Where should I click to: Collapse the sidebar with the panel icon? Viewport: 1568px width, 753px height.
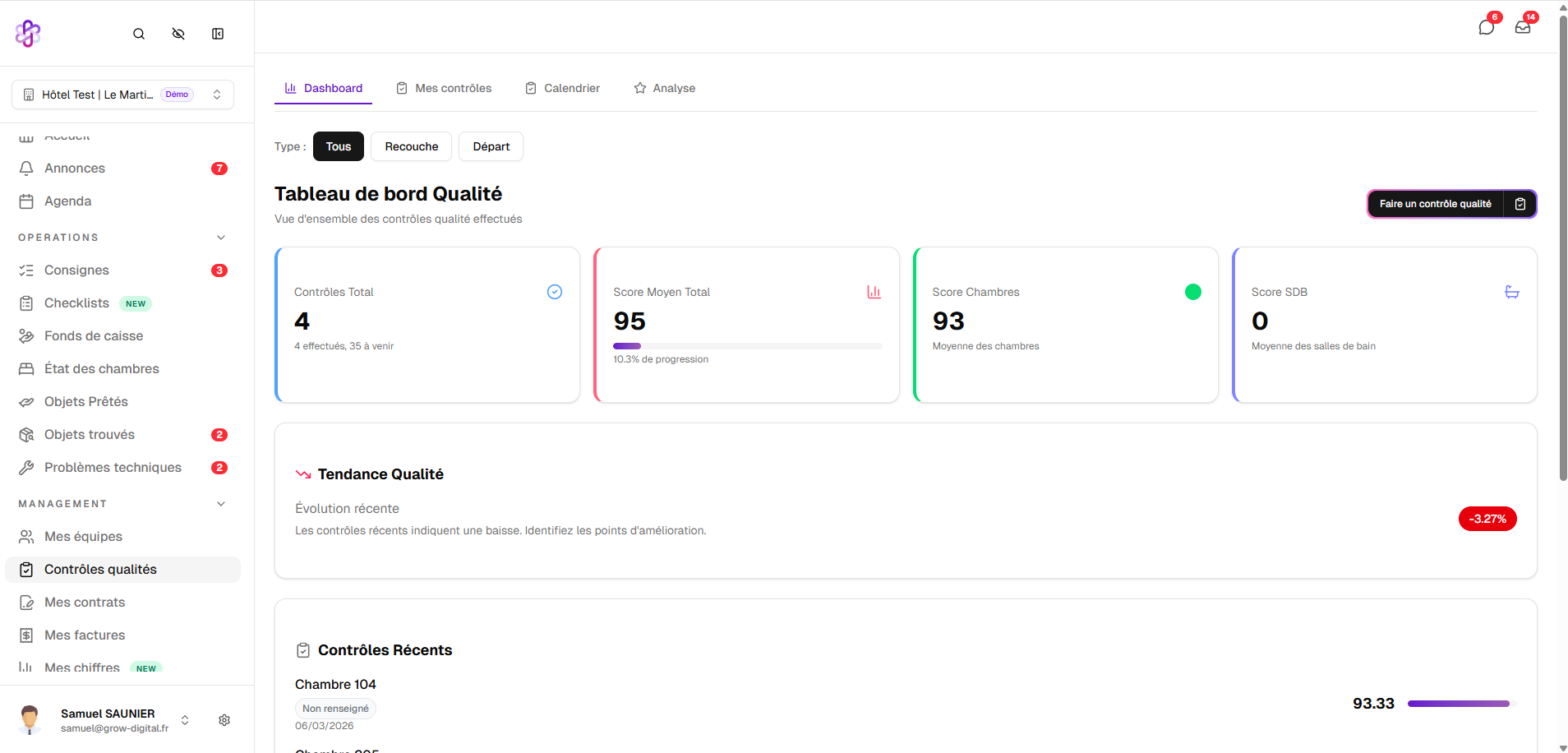click(218, 34)
